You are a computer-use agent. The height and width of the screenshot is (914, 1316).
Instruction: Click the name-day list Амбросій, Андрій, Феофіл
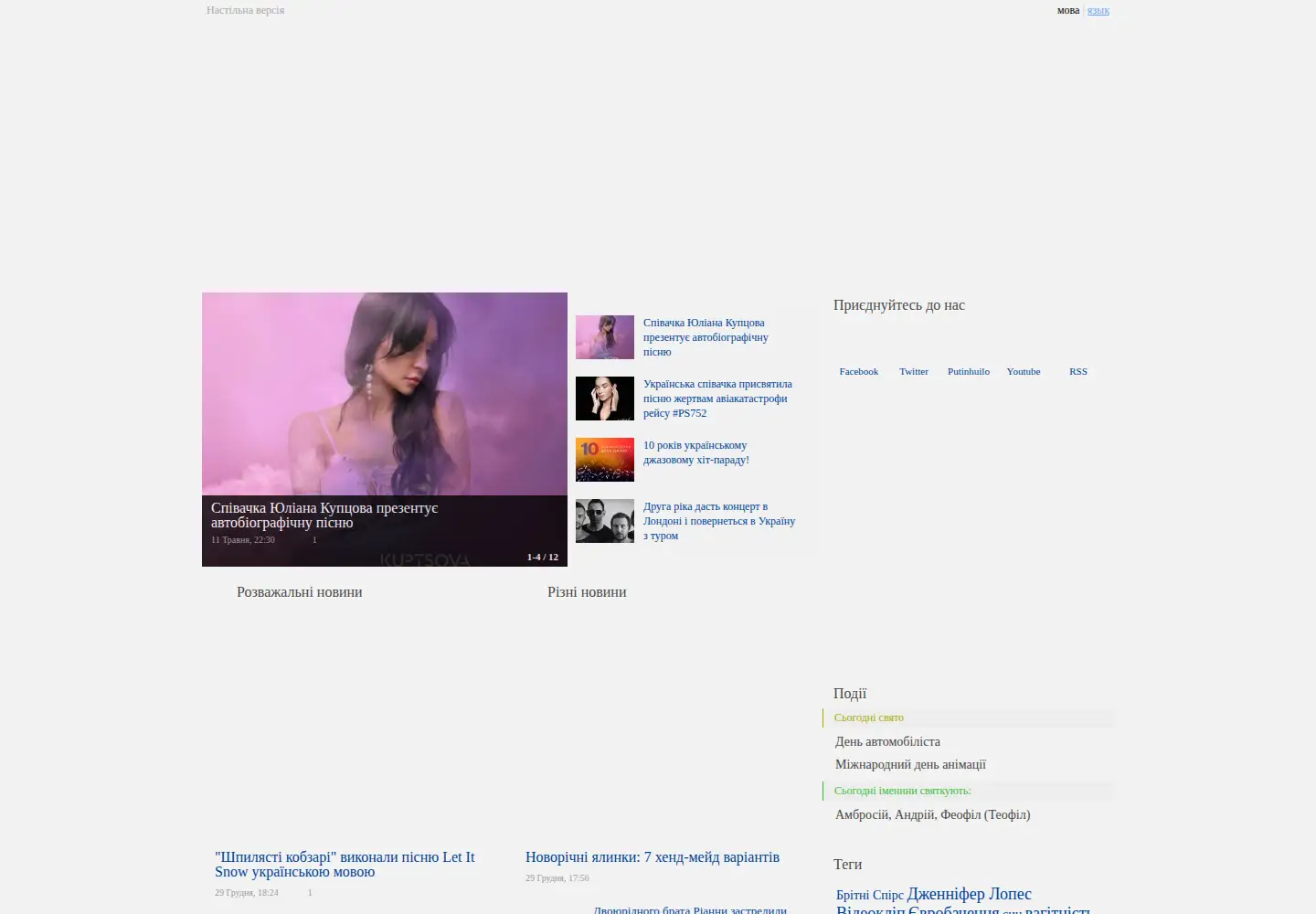coord(932,814)
